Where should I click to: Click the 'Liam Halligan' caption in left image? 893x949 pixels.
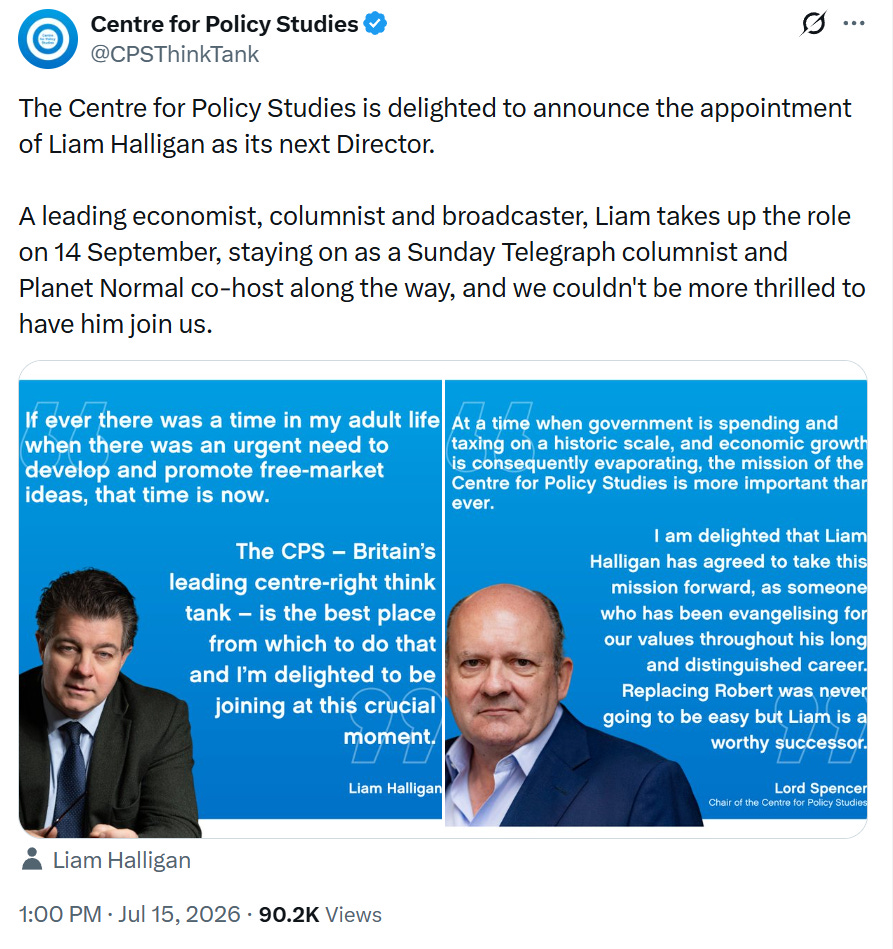[x=395, y=788]
